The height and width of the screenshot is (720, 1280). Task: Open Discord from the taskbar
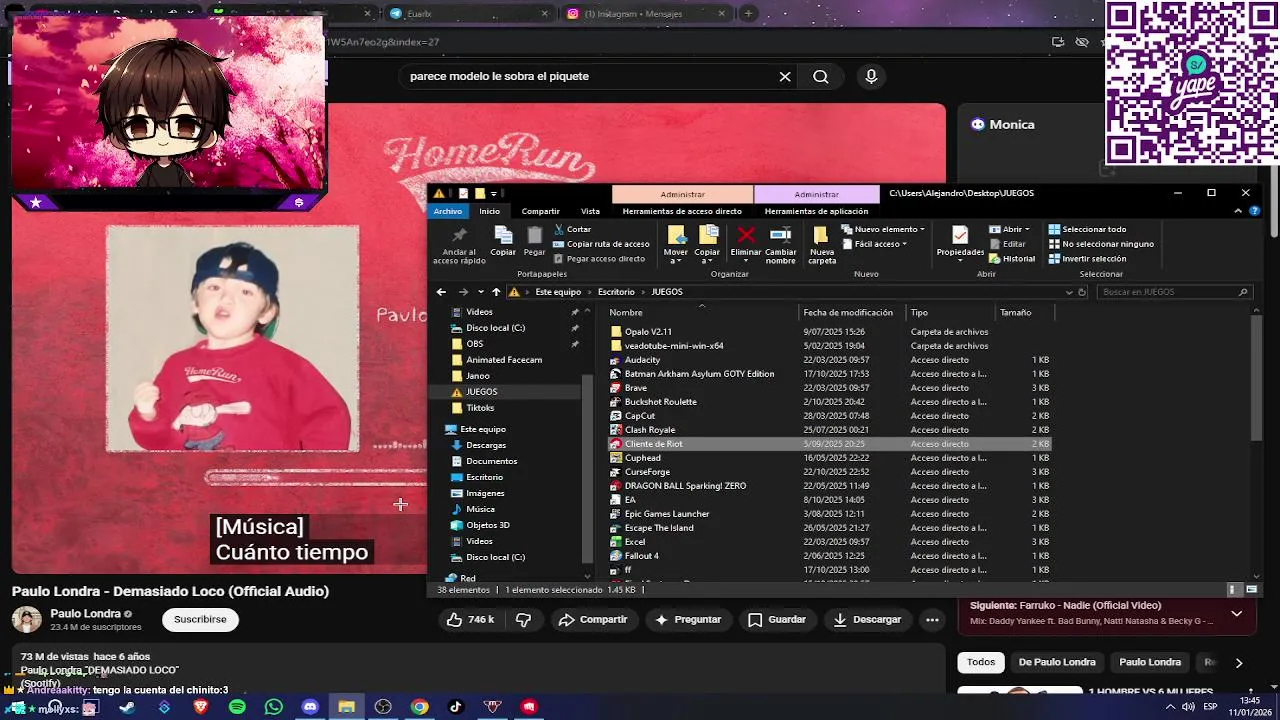(x=310, y=707)
